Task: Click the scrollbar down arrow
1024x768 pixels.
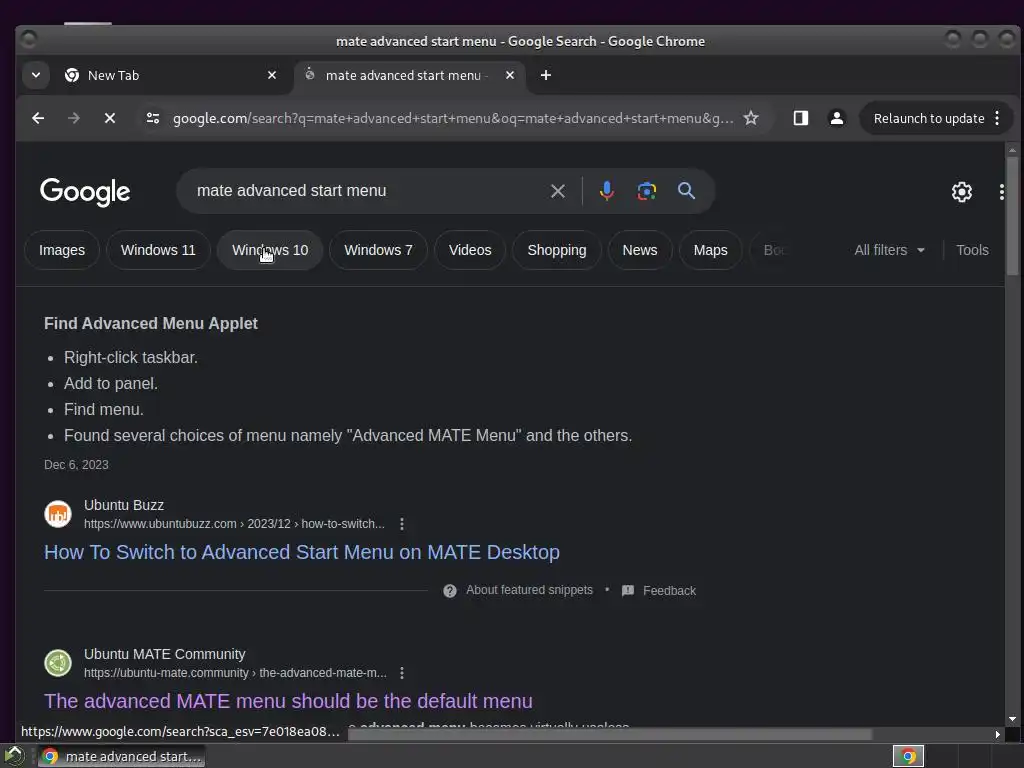Action: [1012, 719]
